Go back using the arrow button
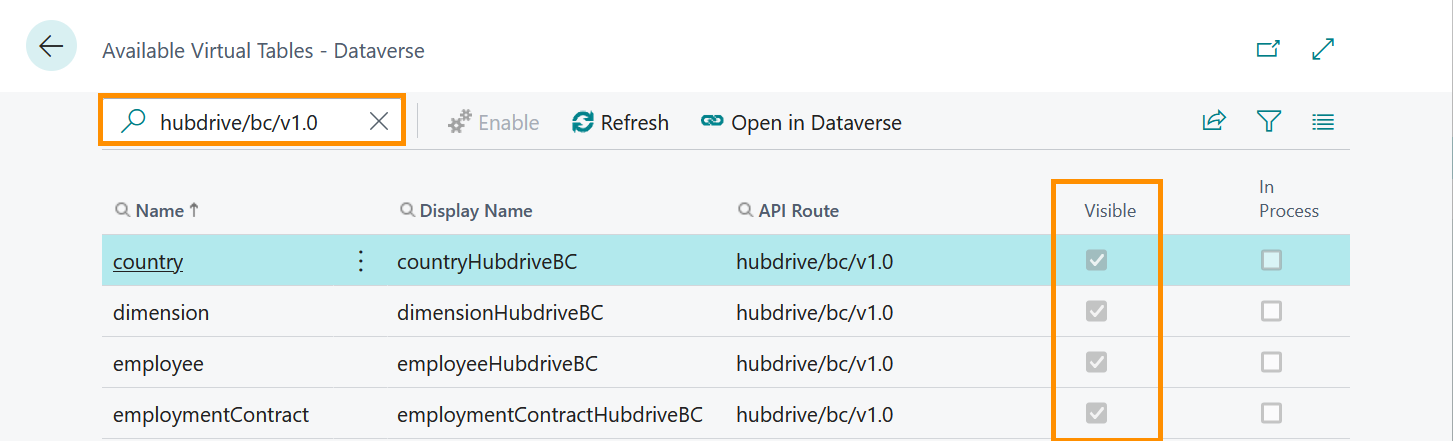1453x441 pixels. 51,46
